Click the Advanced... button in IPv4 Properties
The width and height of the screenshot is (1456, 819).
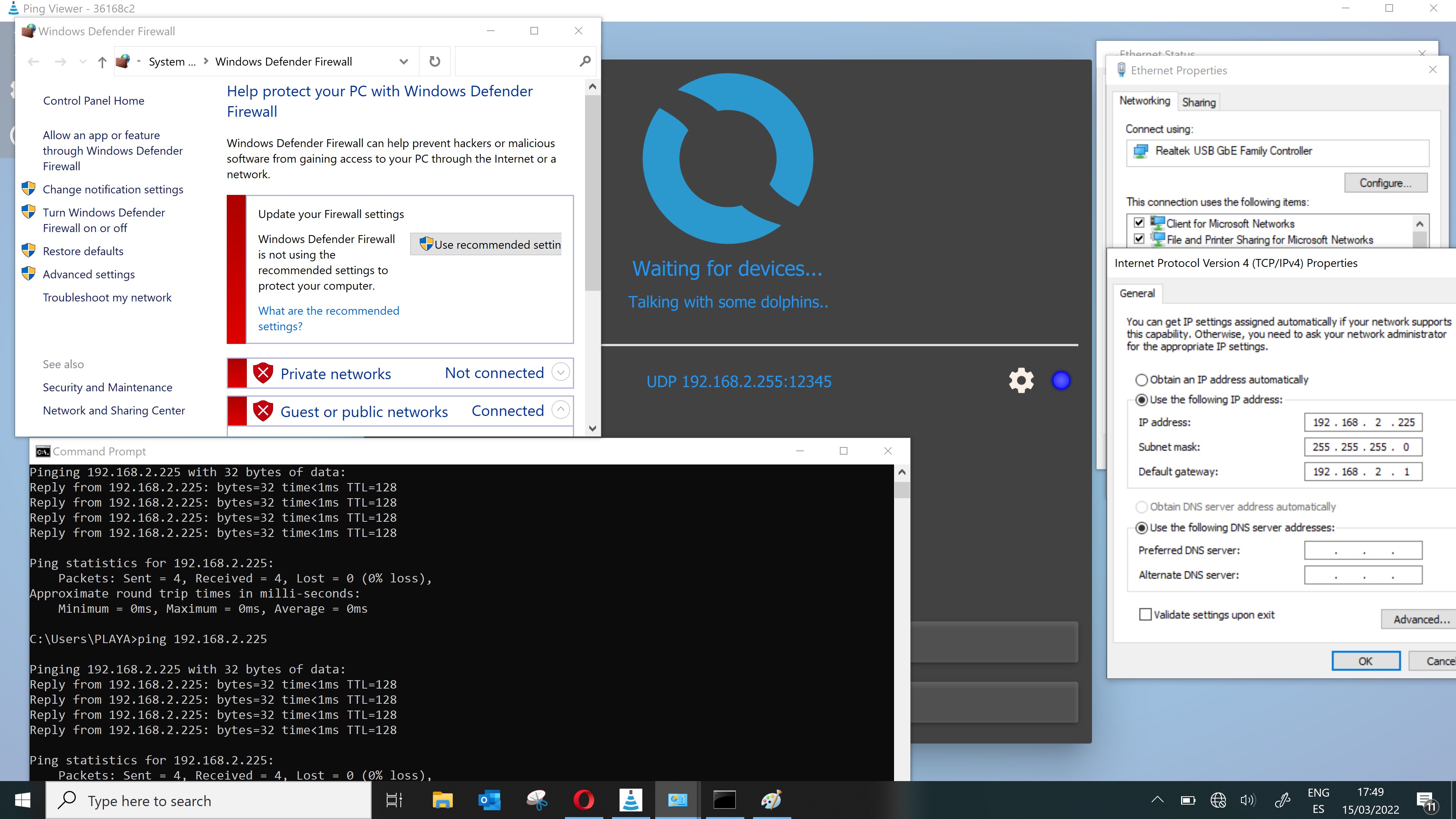tap(1419, 620)
